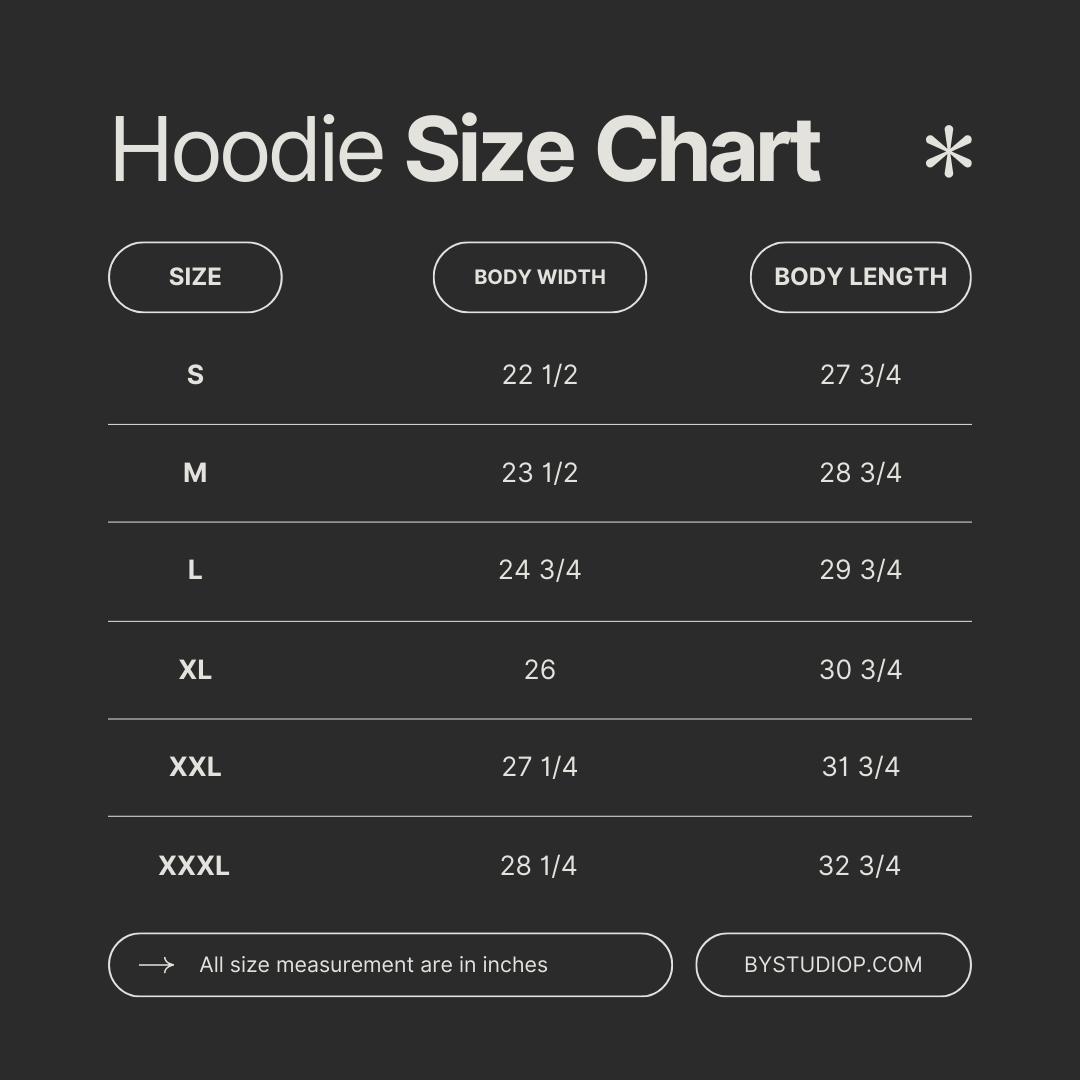The width and height of the screenshot is (1080, 1080).
Task: Pick the XL size row label
Action: pyautogui.click(x=195, y=670)
